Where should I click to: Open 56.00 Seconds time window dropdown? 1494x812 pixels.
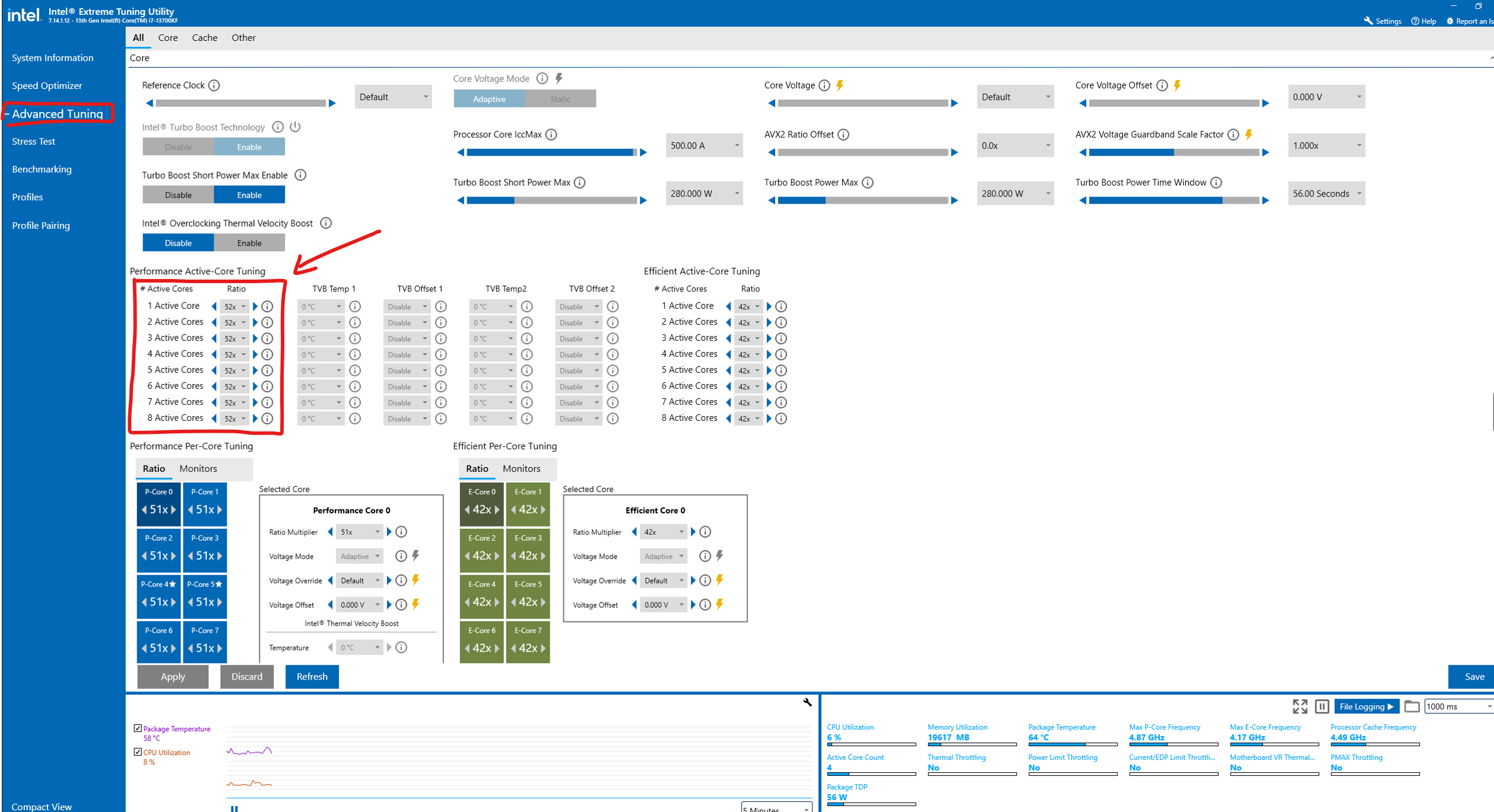point(1327,194)
